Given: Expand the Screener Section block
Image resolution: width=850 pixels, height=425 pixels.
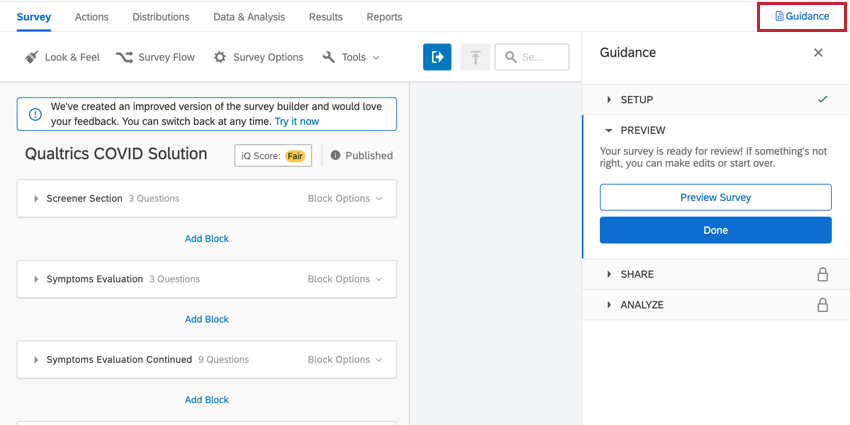Looking at the screenshot, I should [36, 198].
